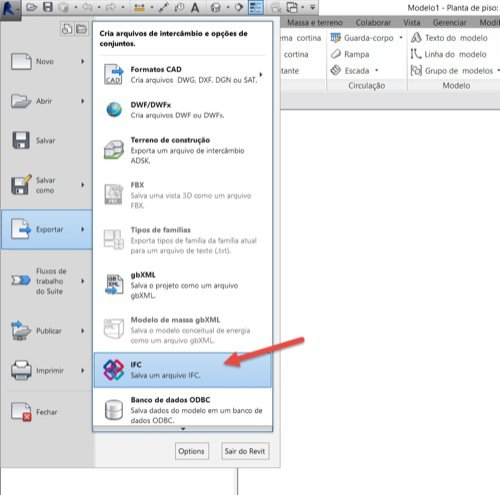Open the Guarda-corpo dropdown arrow
500x495 pixels.
[401, 38]
